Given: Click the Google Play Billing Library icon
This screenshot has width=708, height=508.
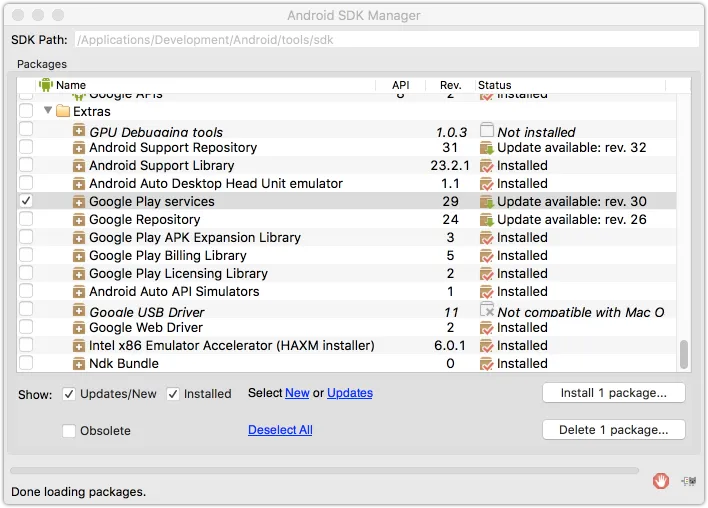Looking at the screenshot, I should coord(79,256).
